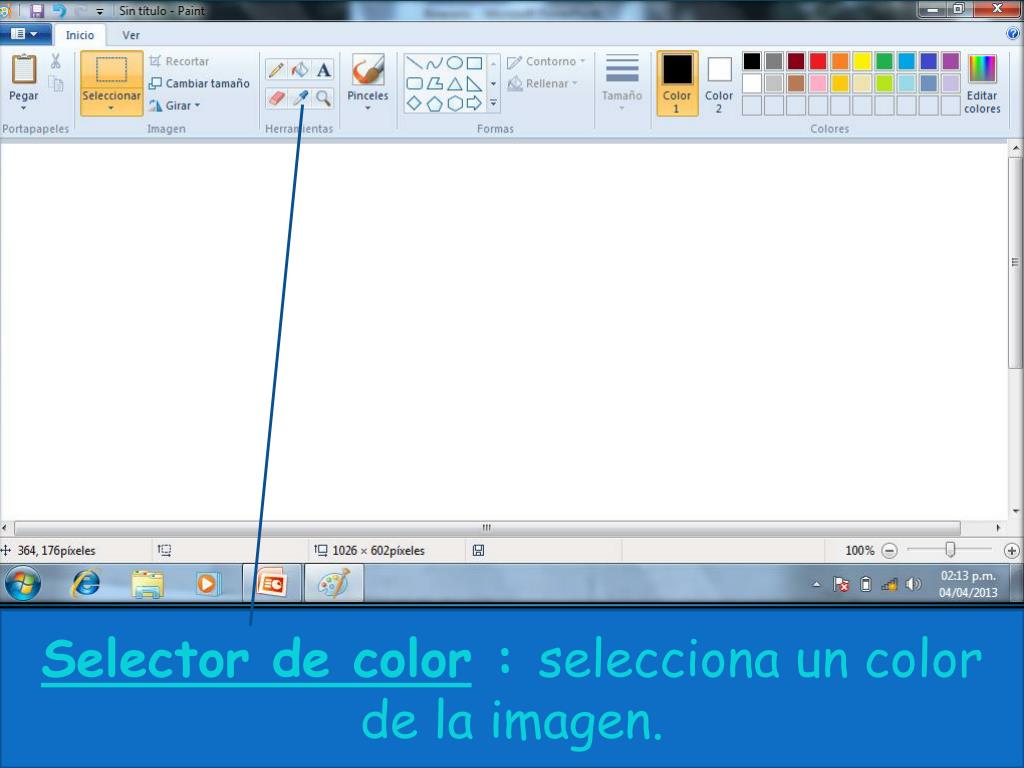The image size is (1024, 768).
Task: Pick the red color swatch
Action: [x=818, y=61]
